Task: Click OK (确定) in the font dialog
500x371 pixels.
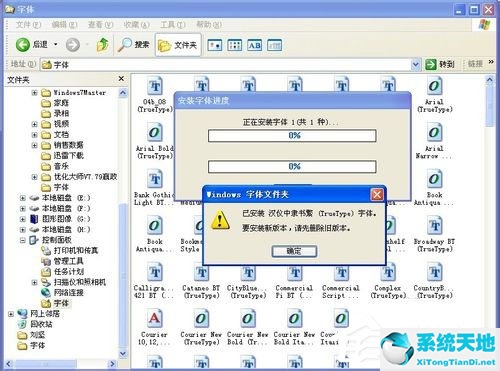Action: (x=294, y=251)
